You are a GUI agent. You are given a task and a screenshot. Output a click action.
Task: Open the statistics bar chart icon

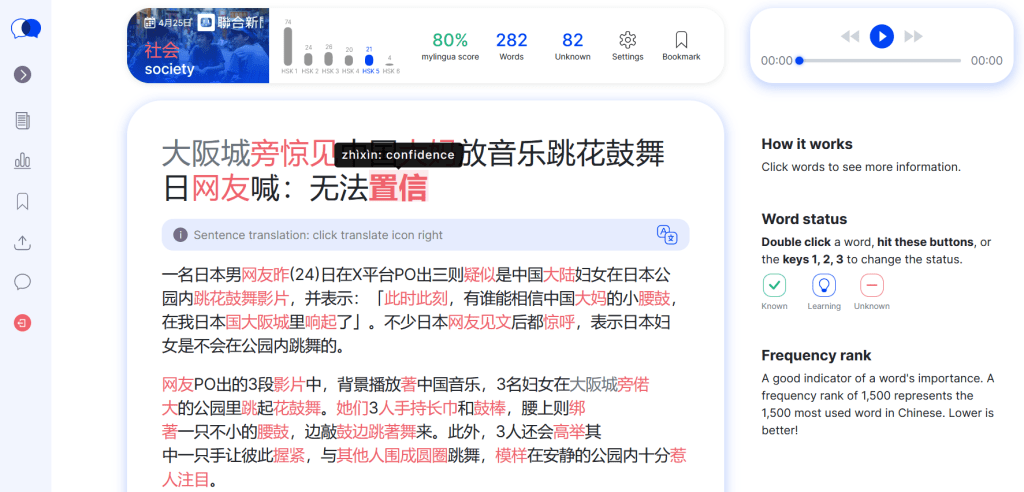22,161
